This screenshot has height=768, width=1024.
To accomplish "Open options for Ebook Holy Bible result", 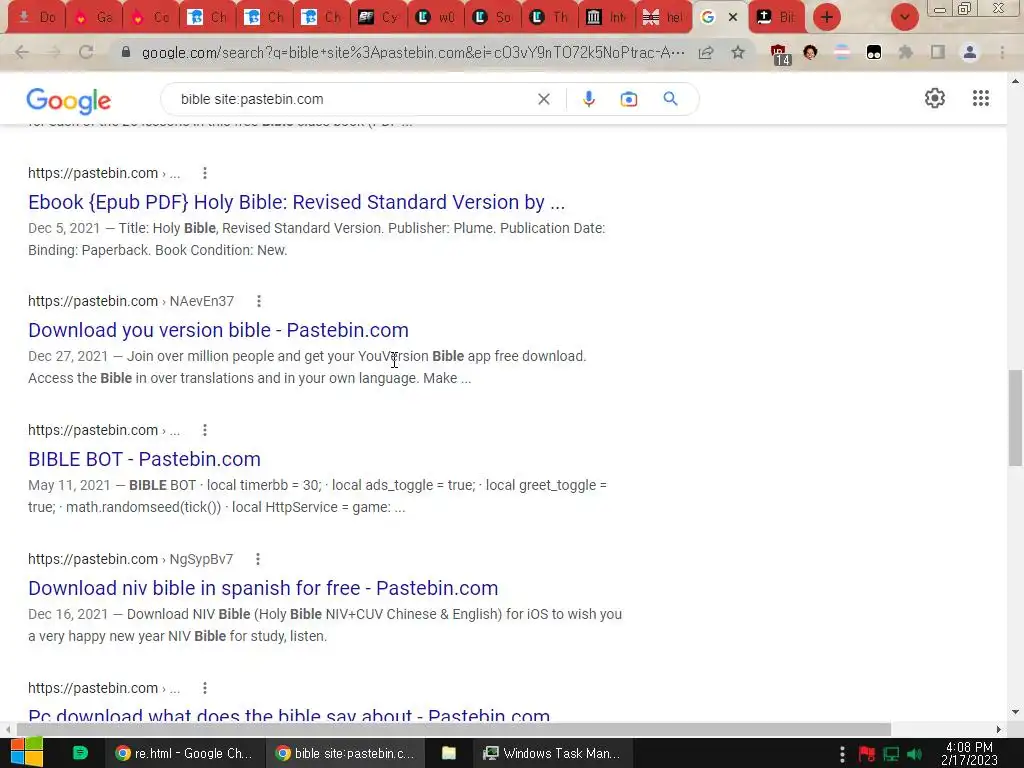I will pos(205,173).
